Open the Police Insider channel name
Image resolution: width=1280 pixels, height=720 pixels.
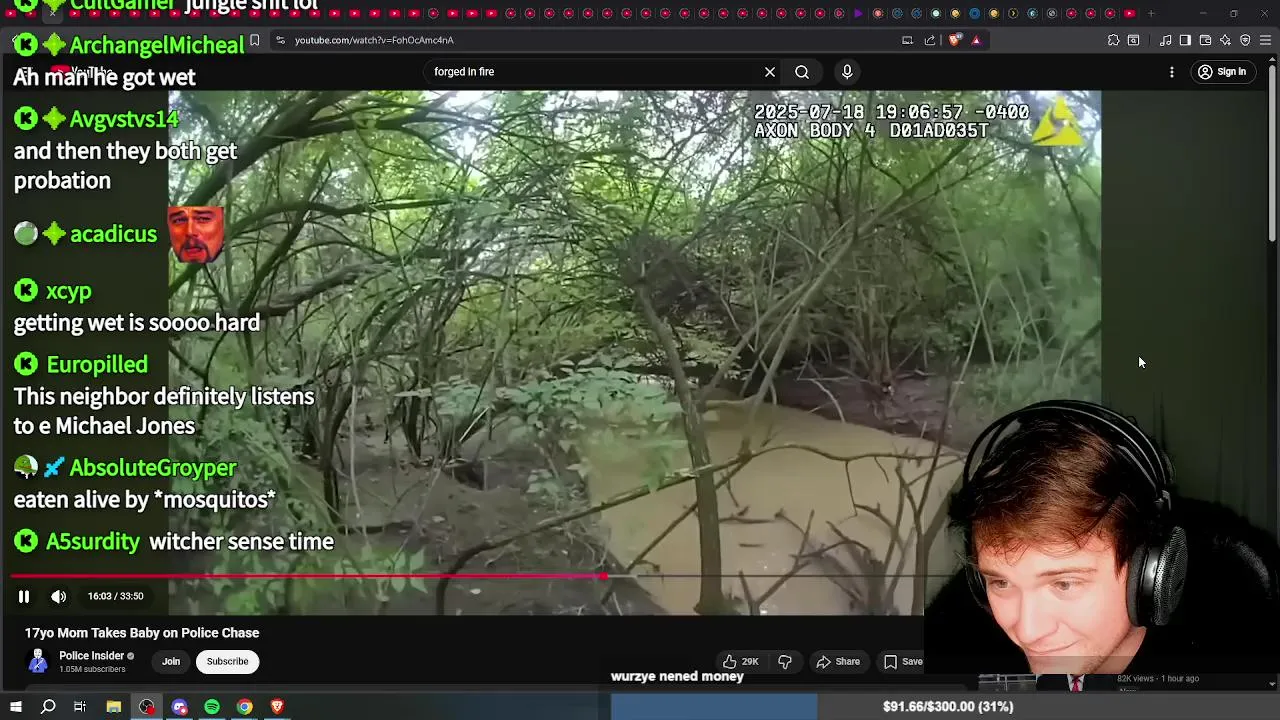[x=91, y=656]
